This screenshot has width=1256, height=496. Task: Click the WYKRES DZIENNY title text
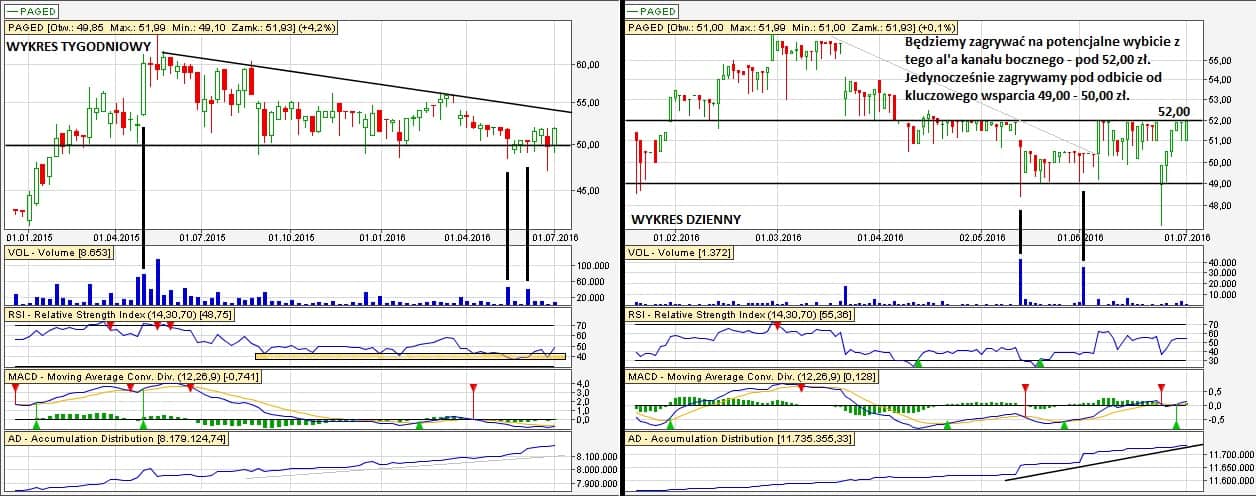point(687,219)
